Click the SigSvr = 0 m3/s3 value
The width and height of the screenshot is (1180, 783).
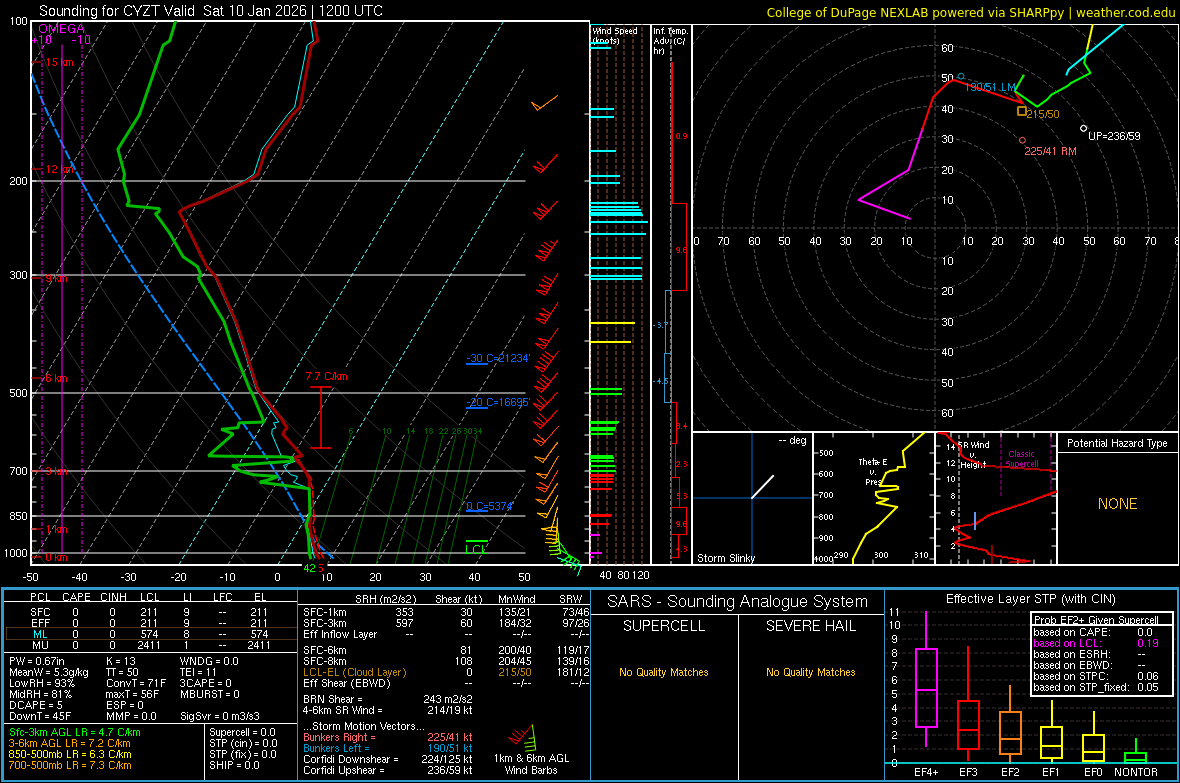click(220, 717)
